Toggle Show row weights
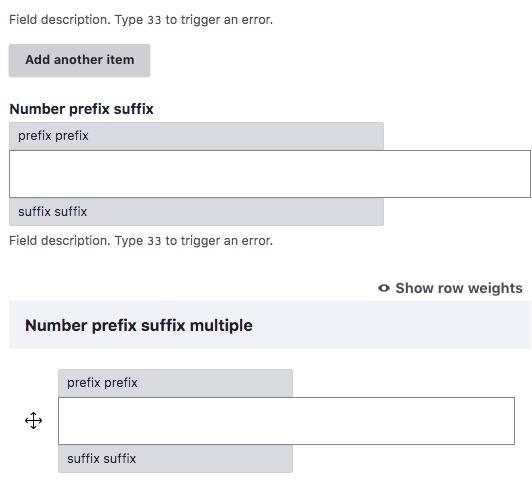The width and height of the screenshot is (532, 493). coord(450,288)
